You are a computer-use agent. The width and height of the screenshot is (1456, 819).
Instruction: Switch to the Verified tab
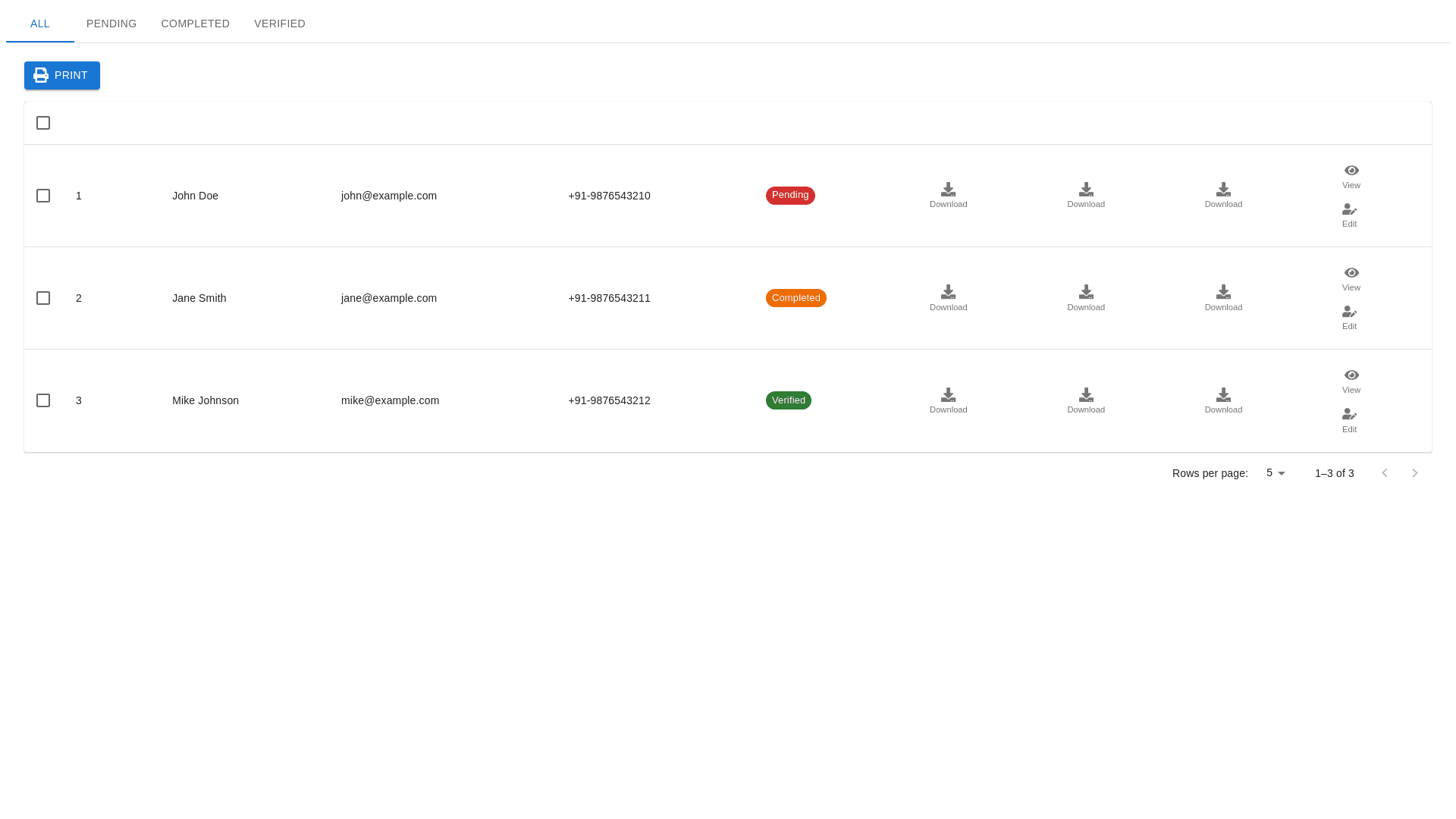click(x=280, y=24)
